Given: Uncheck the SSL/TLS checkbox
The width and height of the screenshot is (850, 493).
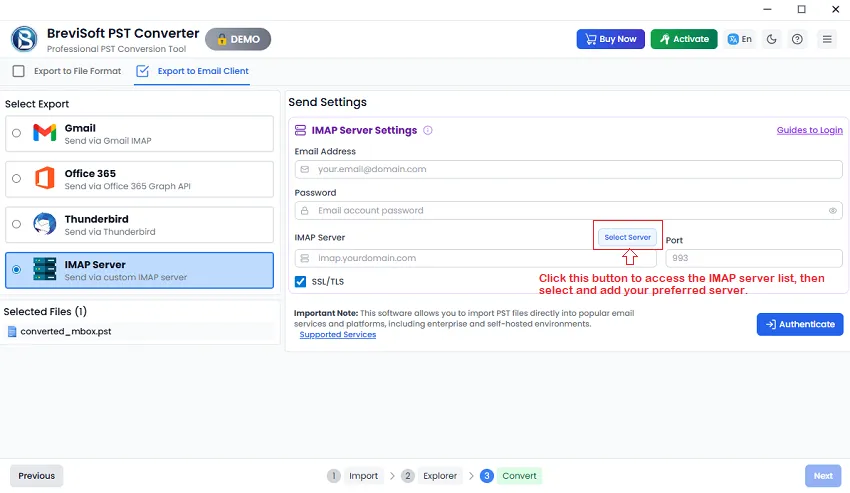Looking at the screenshot, I should (300, 281).
